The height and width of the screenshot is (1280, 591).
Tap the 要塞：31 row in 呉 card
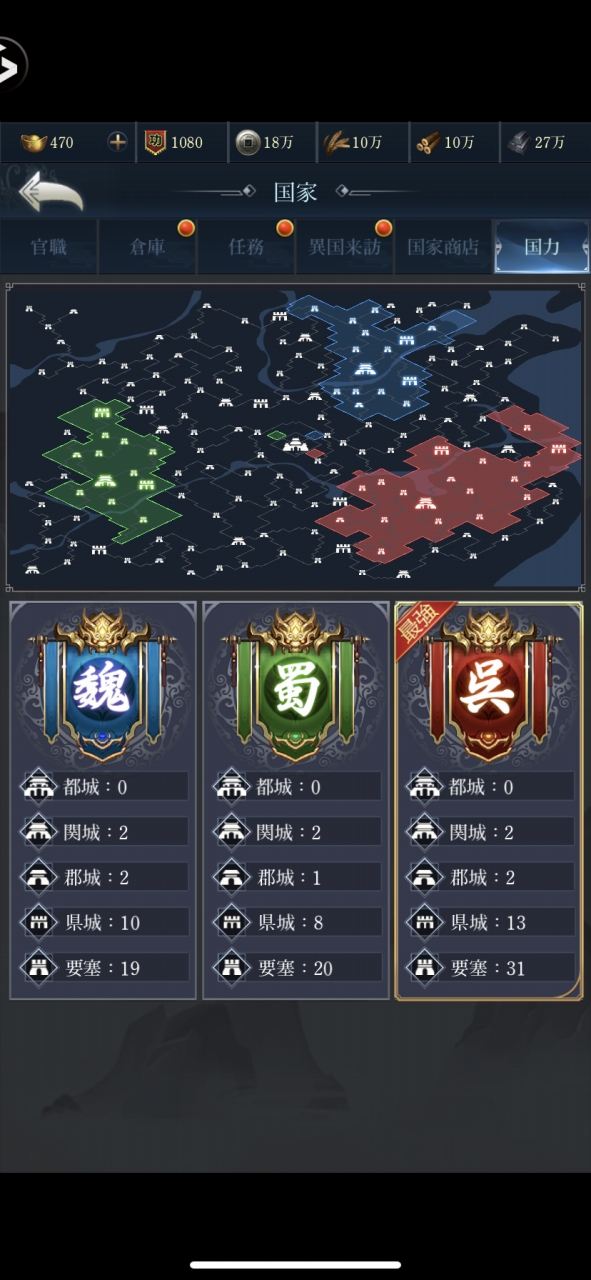[488, 968]
